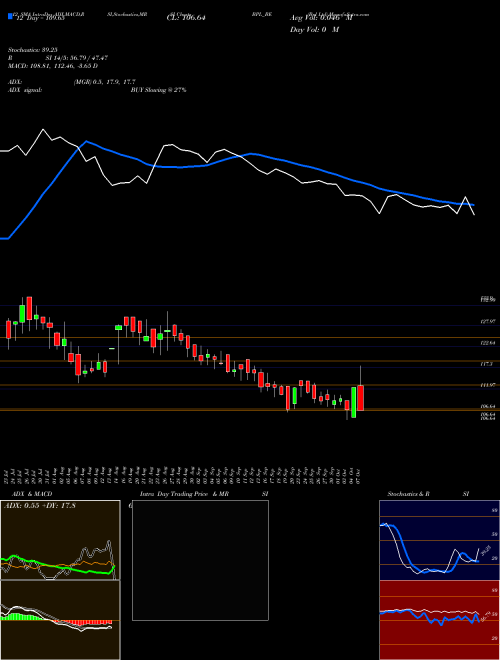This screenshot has width=500, height=660.
Task: Open the blue Stochastics mini chart
Action: pyautogui.click(x=439, y=540)
